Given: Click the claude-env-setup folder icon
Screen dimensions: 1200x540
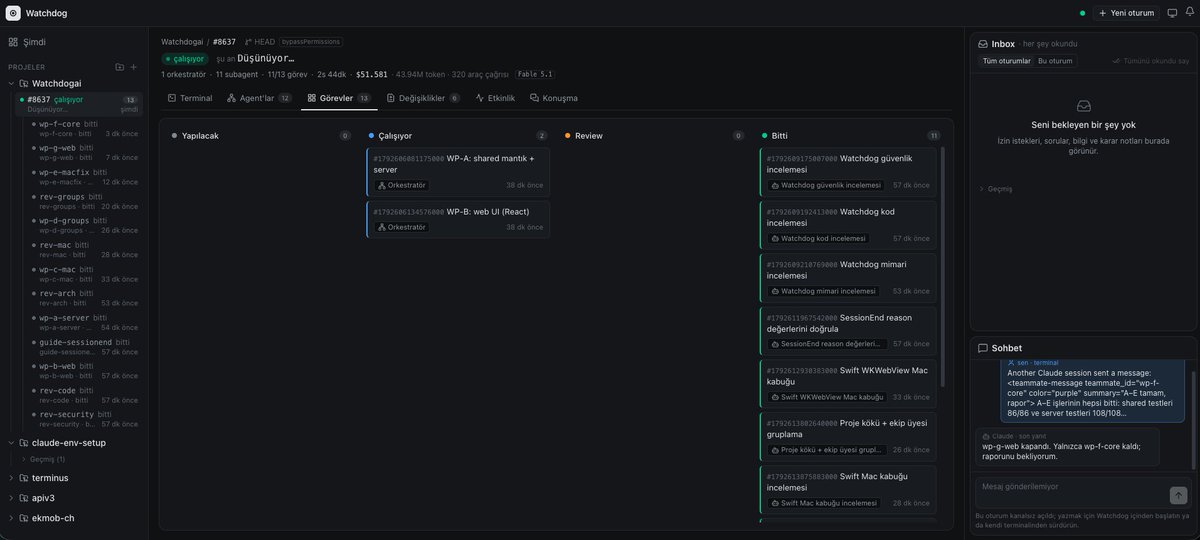Looking at the screenshot, I should click(24, 443).
